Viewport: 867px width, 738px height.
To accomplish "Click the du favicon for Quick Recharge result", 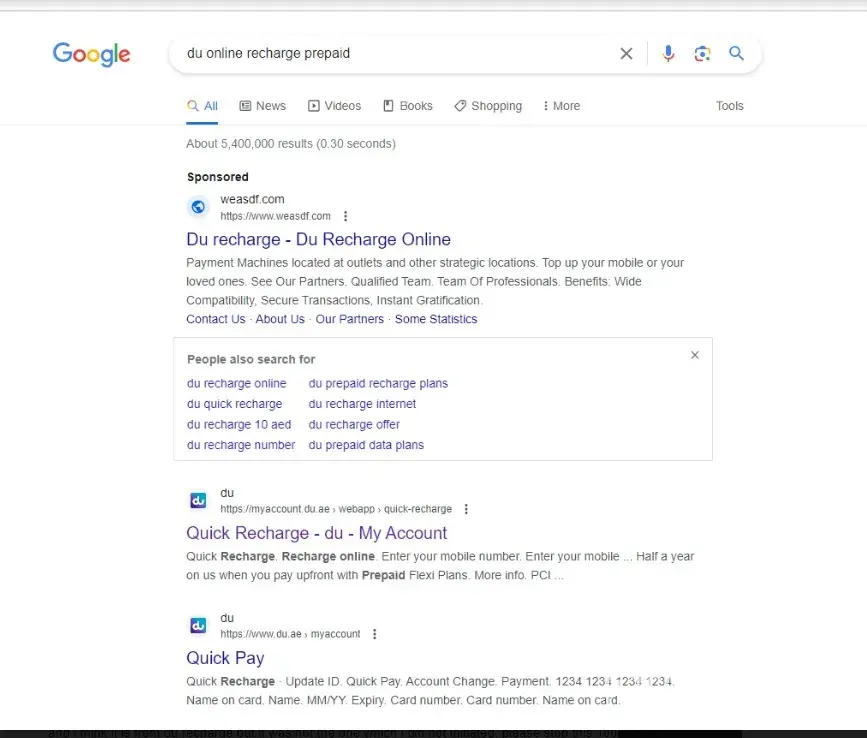I will click(x=198, y=500).
